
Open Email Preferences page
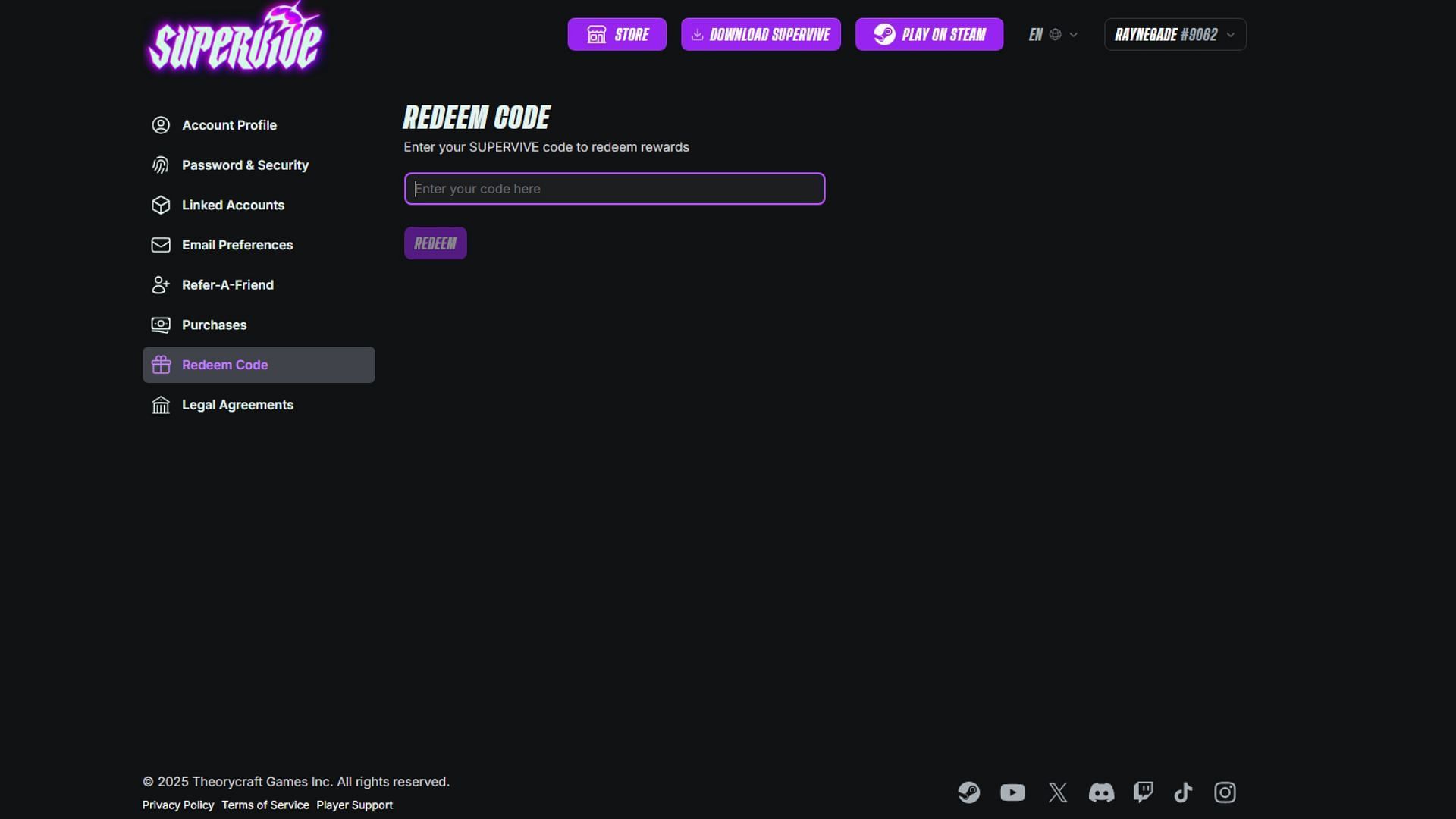259,245
